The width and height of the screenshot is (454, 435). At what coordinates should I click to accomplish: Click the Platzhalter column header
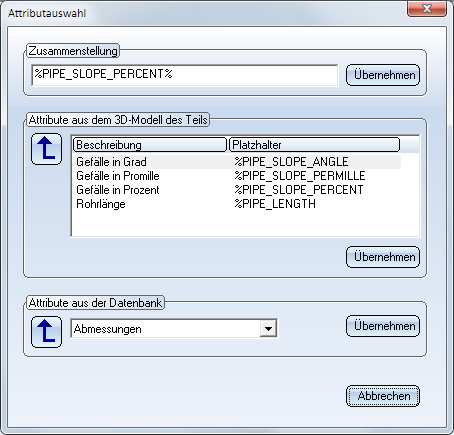(x=314, y=145)
